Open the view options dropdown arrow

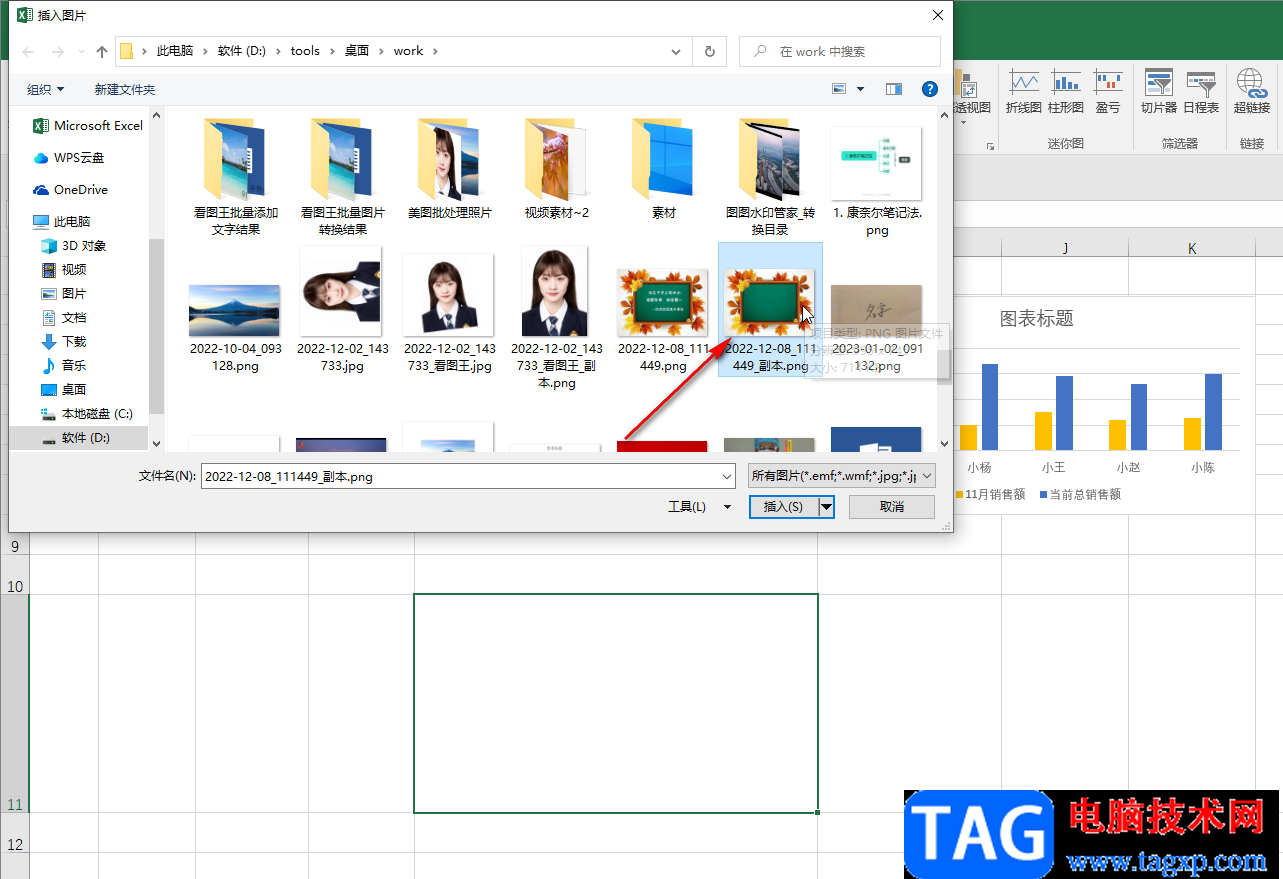pos(860,89)
